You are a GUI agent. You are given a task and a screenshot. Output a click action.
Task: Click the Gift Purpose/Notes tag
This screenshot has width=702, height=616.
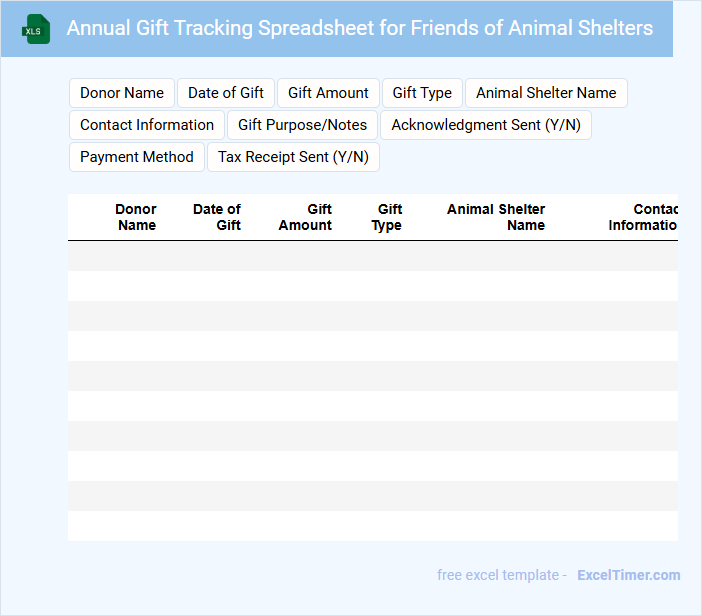click(x=302, y=125)
